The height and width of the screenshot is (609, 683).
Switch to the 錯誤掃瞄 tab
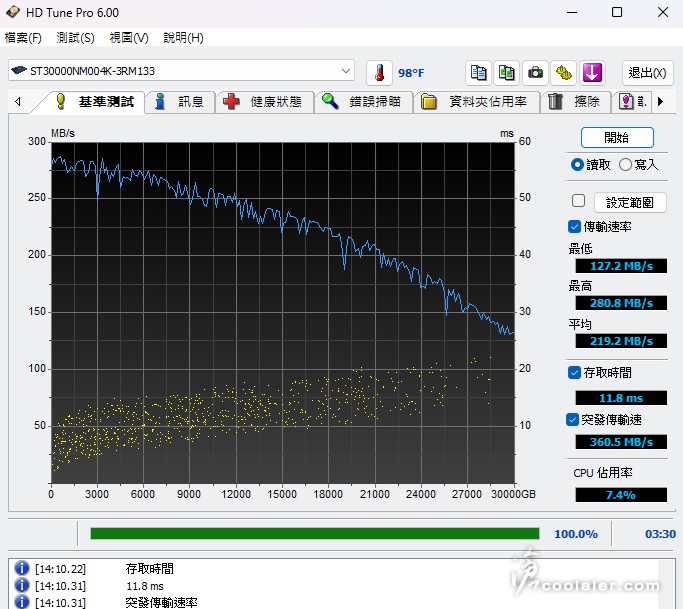click(x=363, y=102)
